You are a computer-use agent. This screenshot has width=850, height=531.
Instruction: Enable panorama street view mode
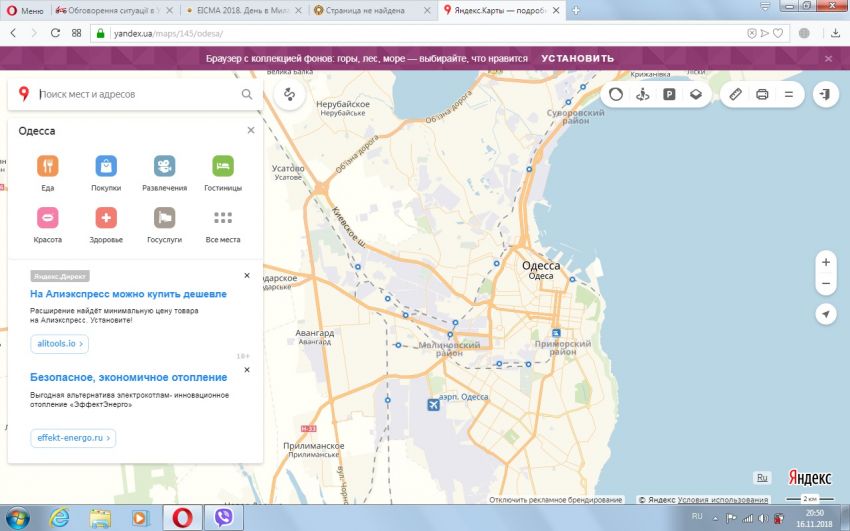point(642,94)
